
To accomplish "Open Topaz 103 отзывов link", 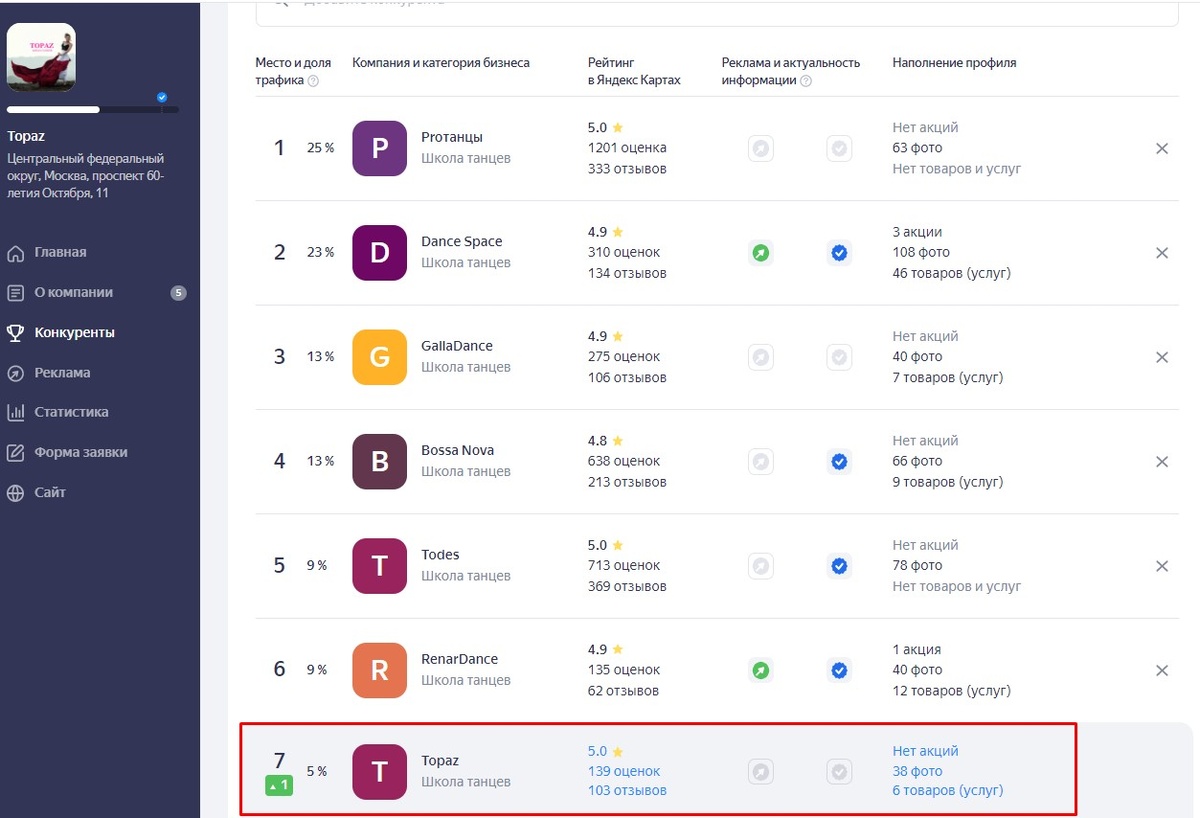I will [x=627, y=790].
